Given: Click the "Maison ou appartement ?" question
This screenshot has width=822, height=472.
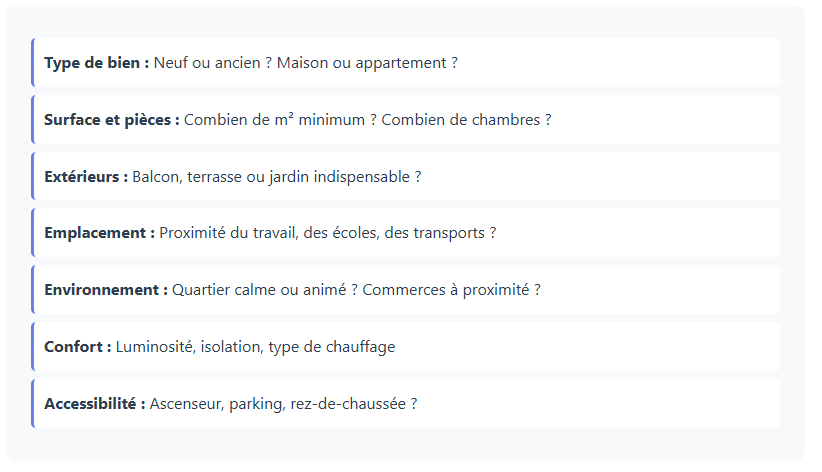Looking at the screenshot, I should (x=367, y=63).
